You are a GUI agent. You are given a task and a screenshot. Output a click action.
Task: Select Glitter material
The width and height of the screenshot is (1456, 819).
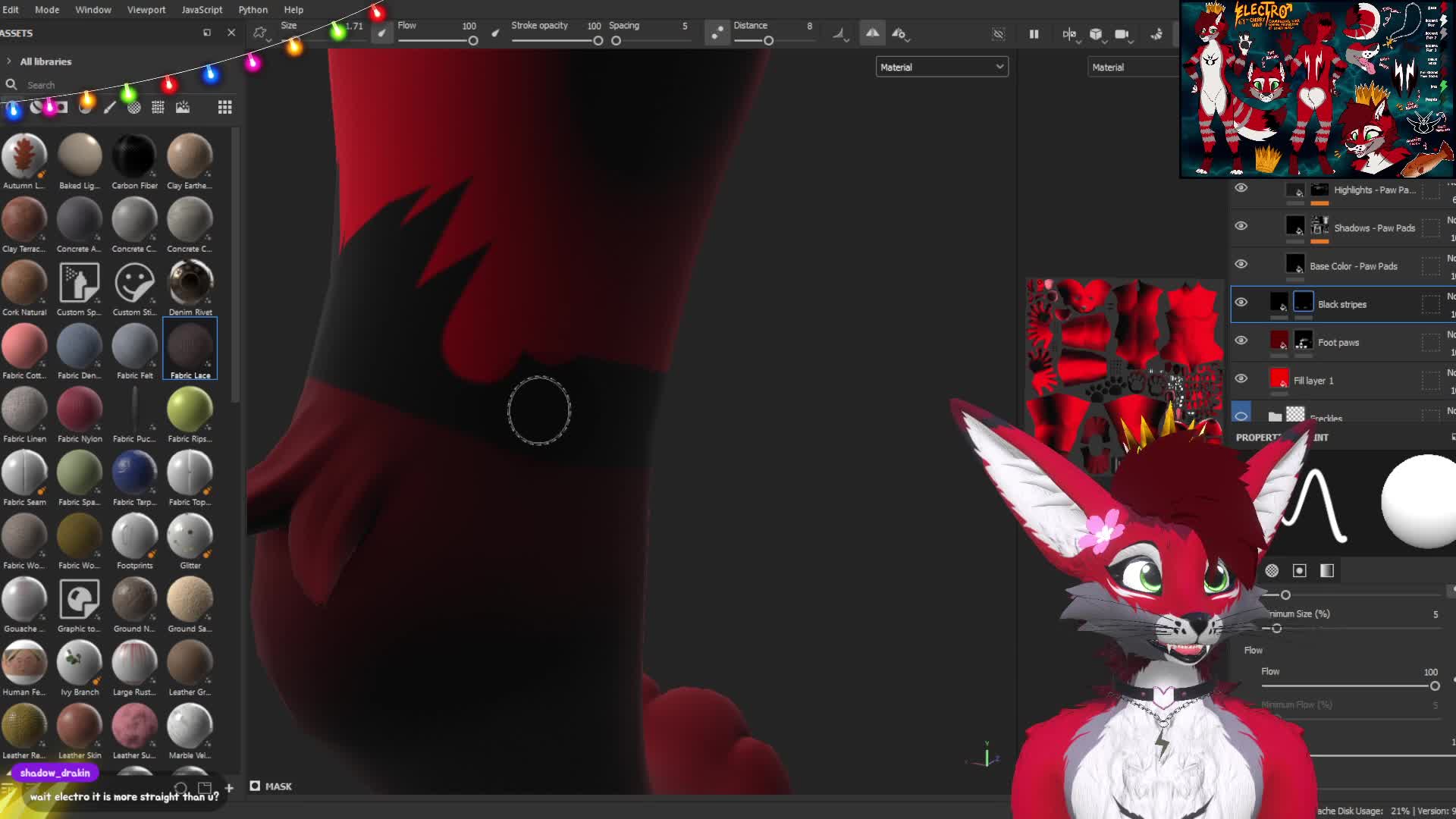click(190, 541)
